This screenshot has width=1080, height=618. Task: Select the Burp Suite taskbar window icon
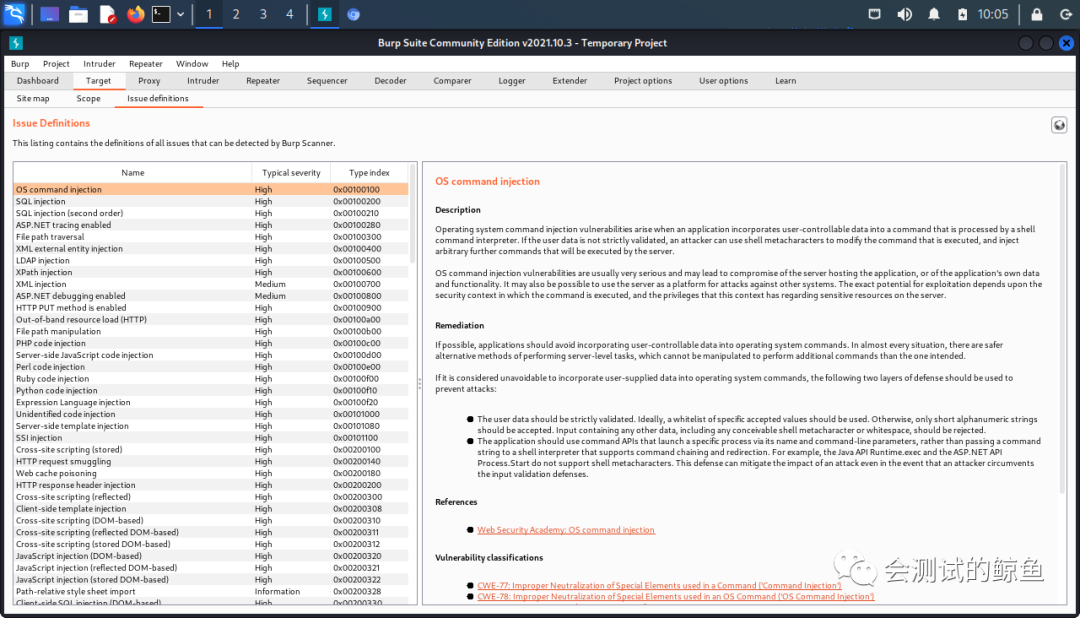(324, 14)
